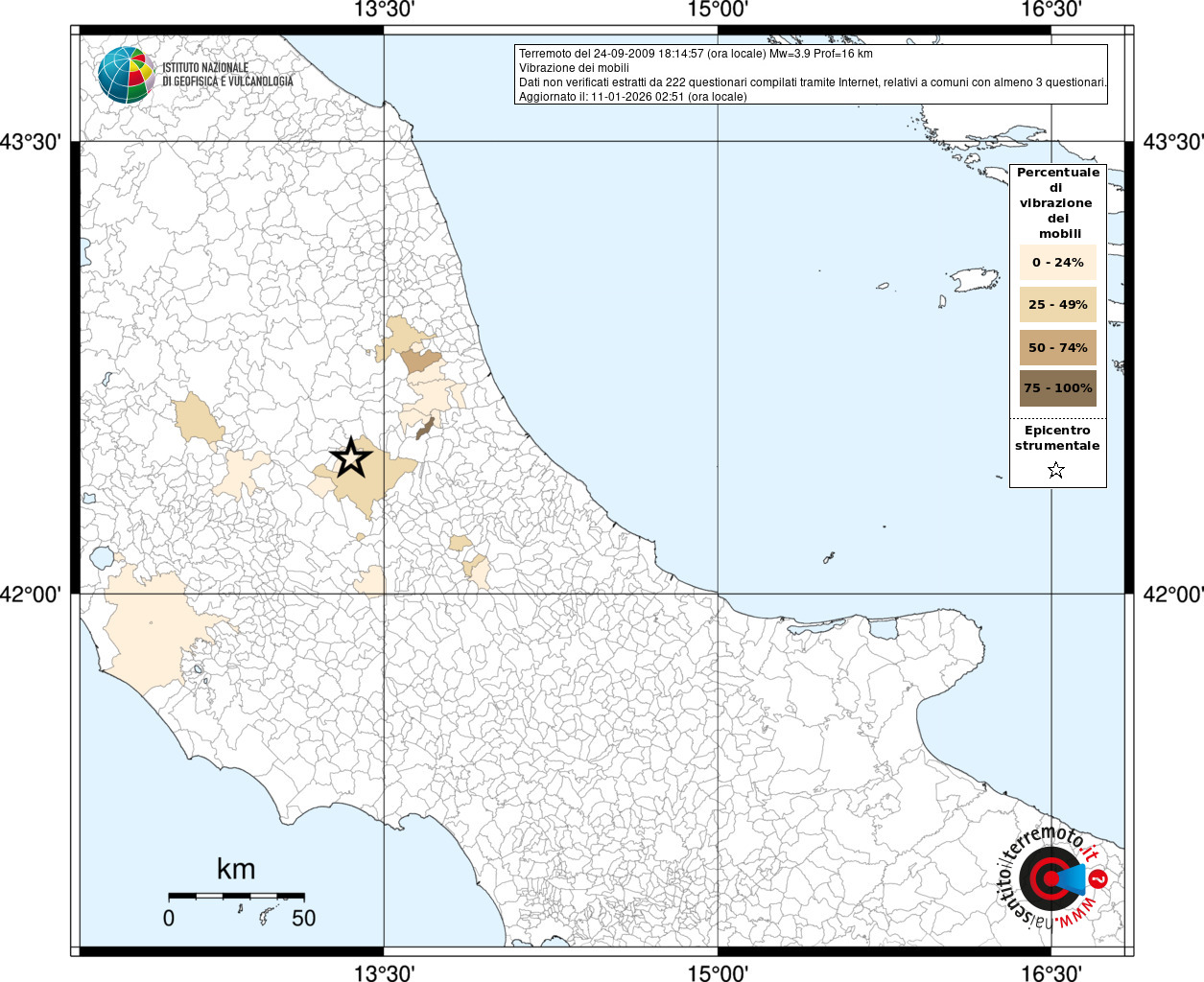Click the scale bar '50' value
The image size is (1204, 982).
point(304,918)
